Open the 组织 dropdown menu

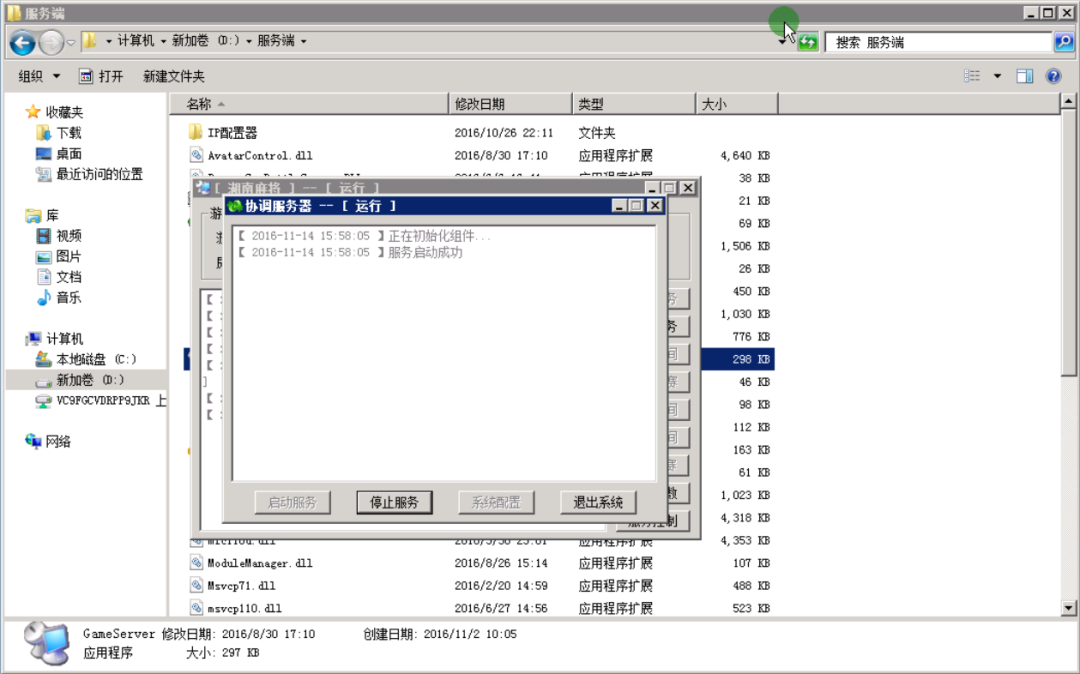coord(39,76)
